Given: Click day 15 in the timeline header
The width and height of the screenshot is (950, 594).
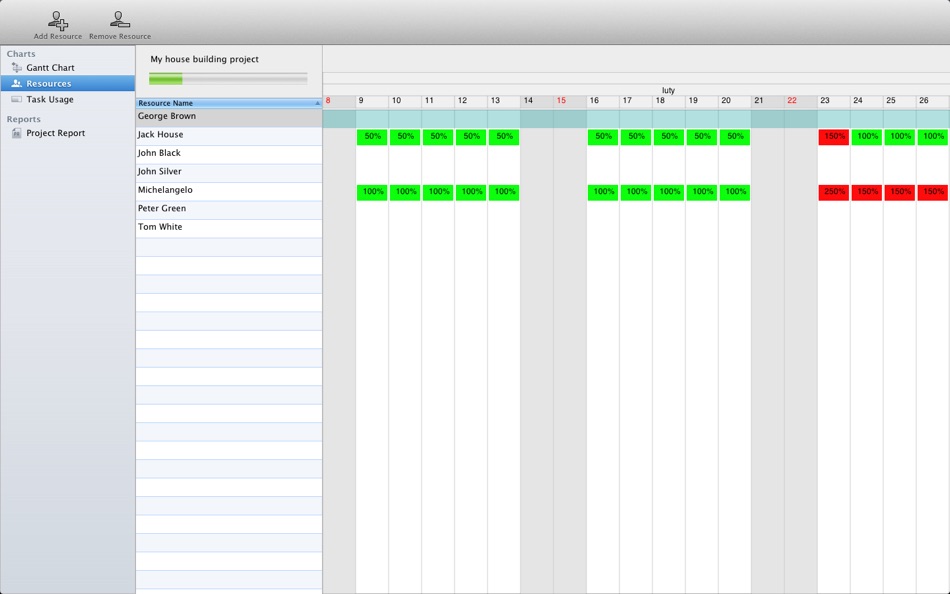Looking at the screenshot, I should [570, 101].
